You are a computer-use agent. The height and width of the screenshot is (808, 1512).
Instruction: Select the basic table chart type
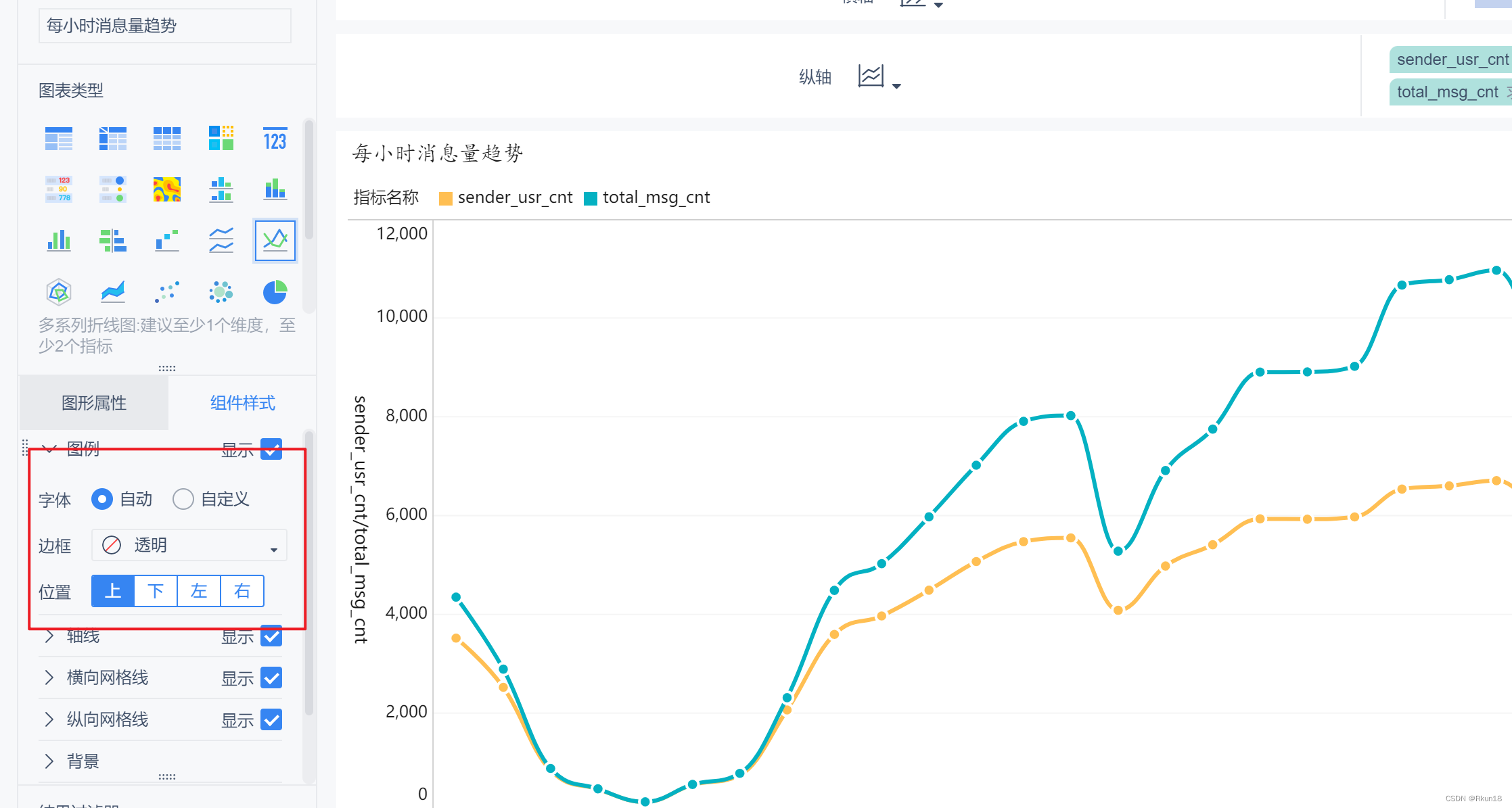(x=59, y=139)
